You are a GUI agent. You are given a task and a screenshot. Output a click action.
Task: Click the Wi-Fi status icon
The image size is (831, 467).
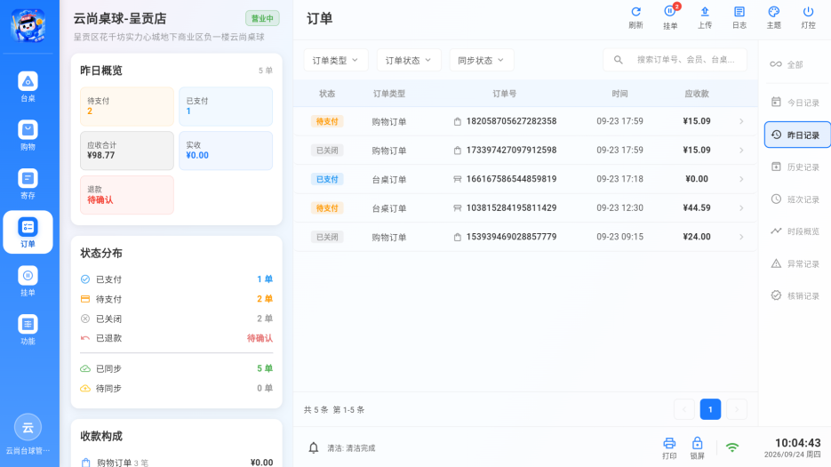click(732, 447)
